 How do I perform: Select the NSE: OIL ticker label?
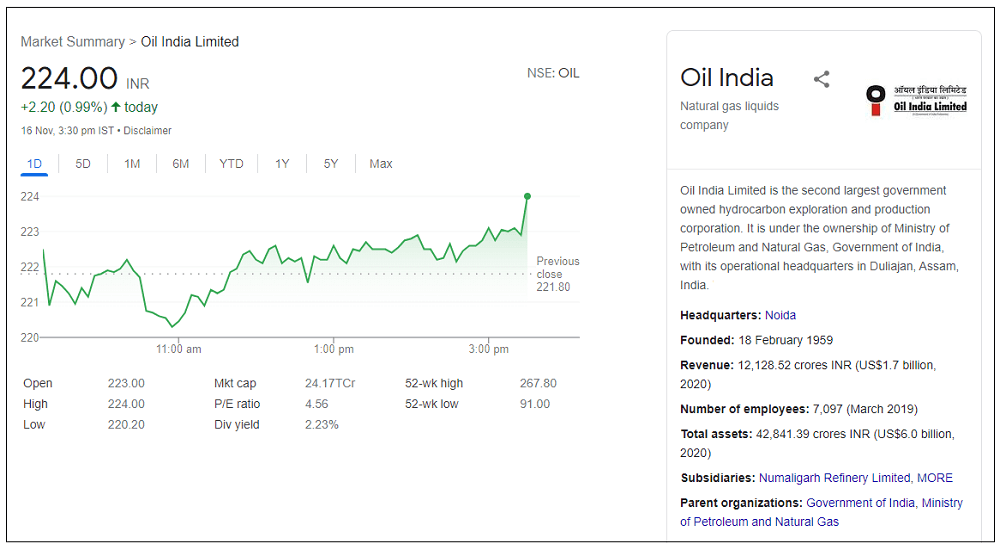(553, 73)
